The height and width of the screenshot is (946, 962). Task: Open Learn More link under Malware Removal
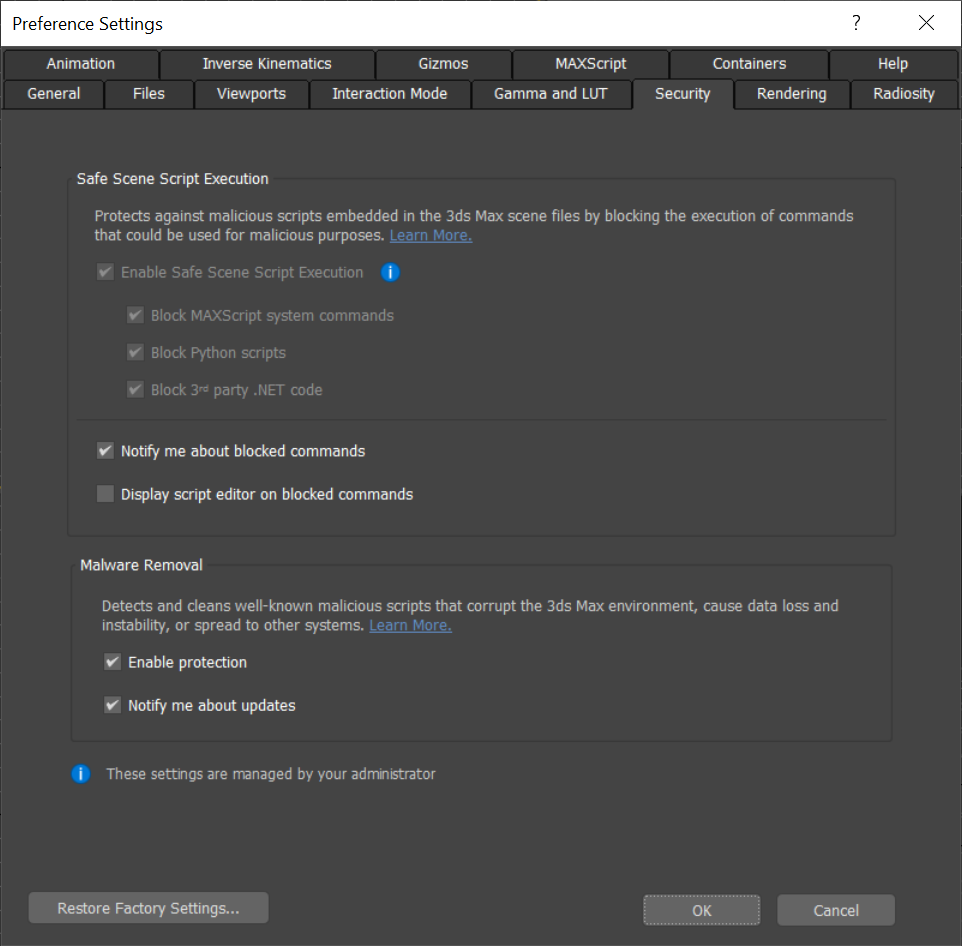pos(410,626)
